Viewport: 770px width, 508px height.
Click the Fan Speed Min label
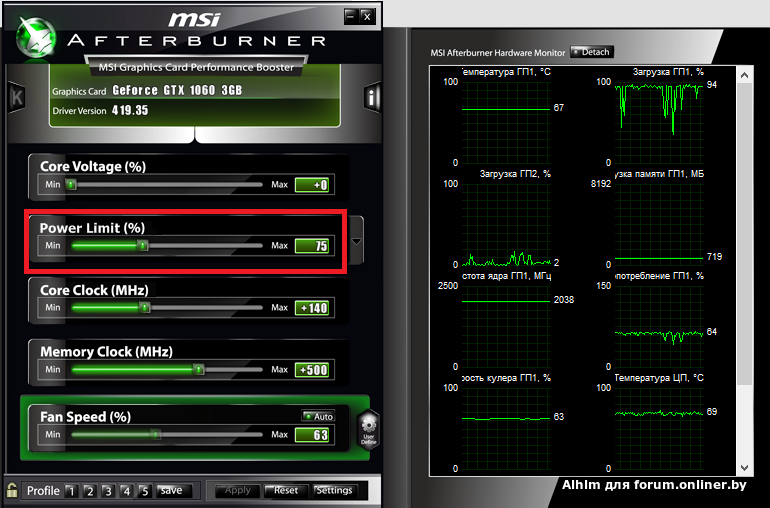point(53,434)
